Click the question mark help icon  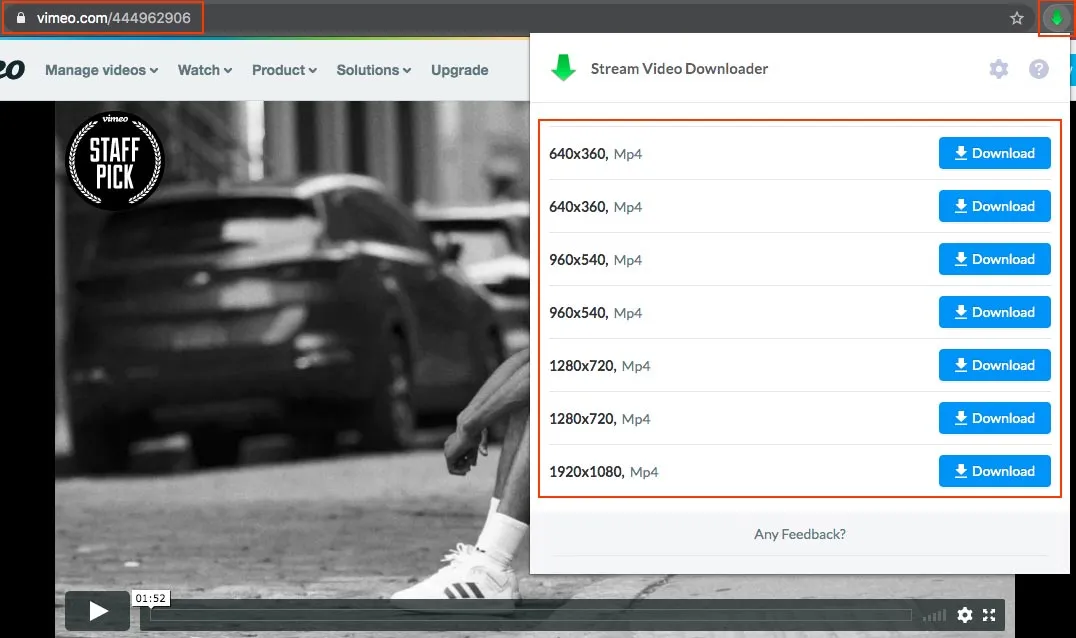tap(1038, 69)
